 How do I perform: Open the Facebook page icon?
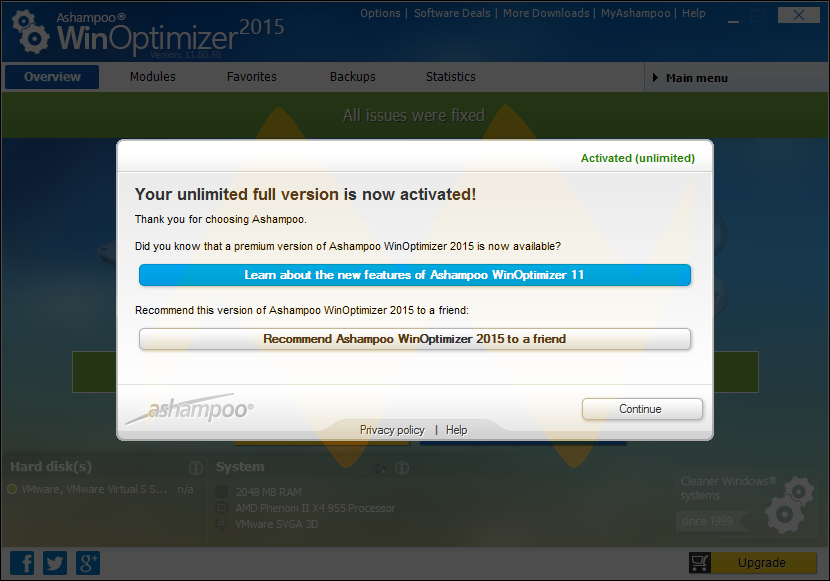coord(22,562)
